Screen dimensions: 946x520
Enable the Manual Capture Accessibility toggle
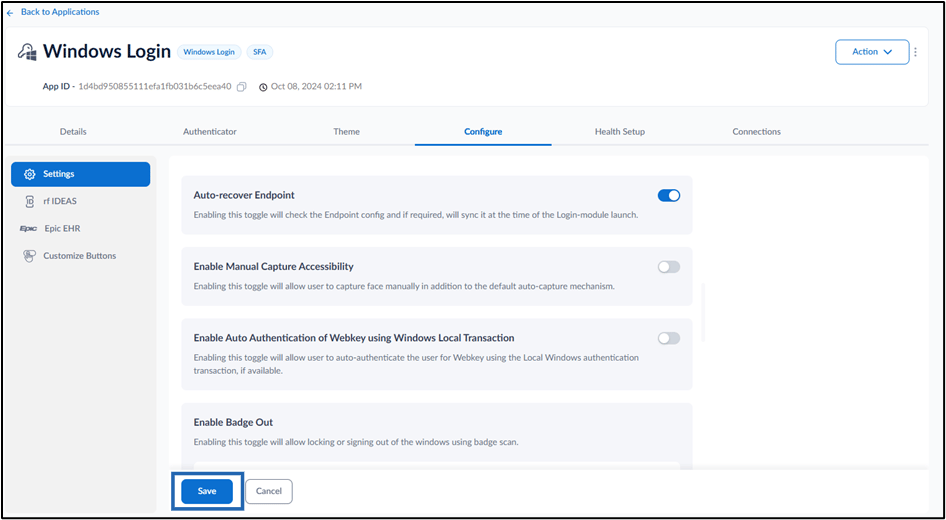(668, 267)
